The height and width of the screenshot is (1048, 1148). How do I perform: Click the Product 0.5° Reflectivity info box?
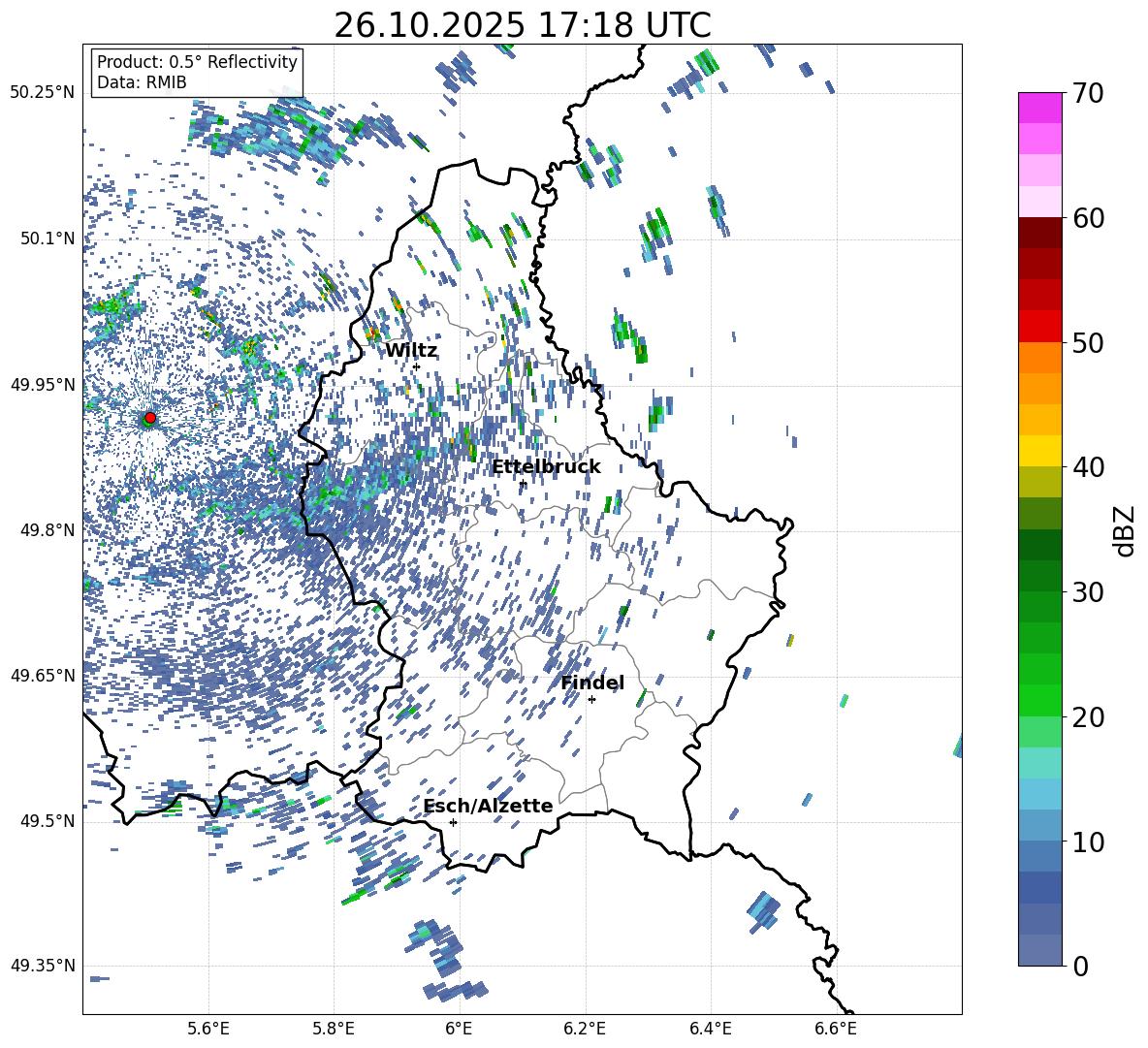pos(197,72)
